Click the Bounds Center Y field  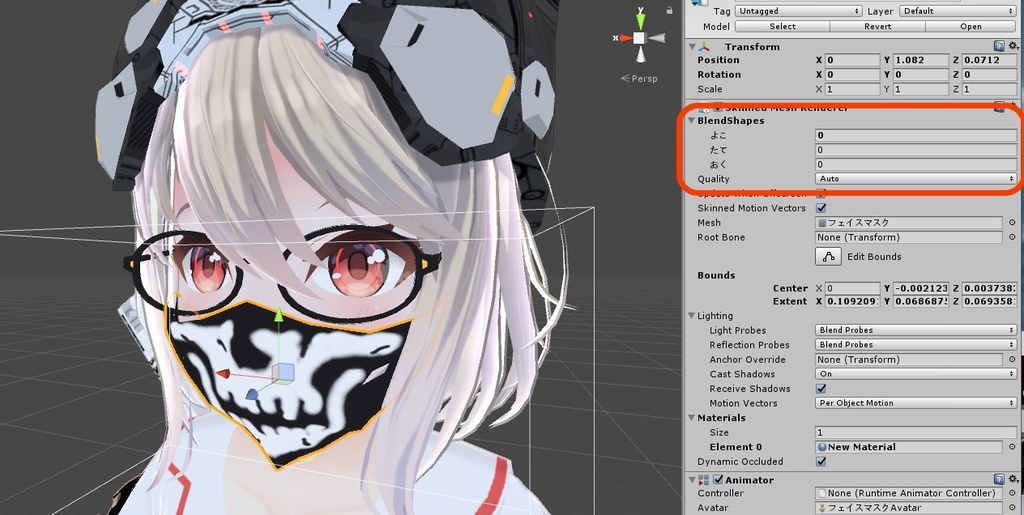(x=921, y=289)
